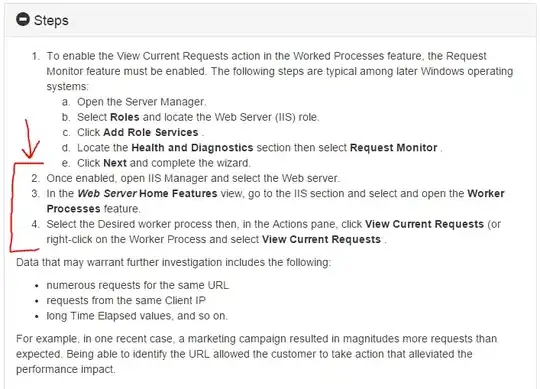The image size is (540, 389).
Task: Click the red hand-drawn arrow annotation
Action: [x=31, y=139]
